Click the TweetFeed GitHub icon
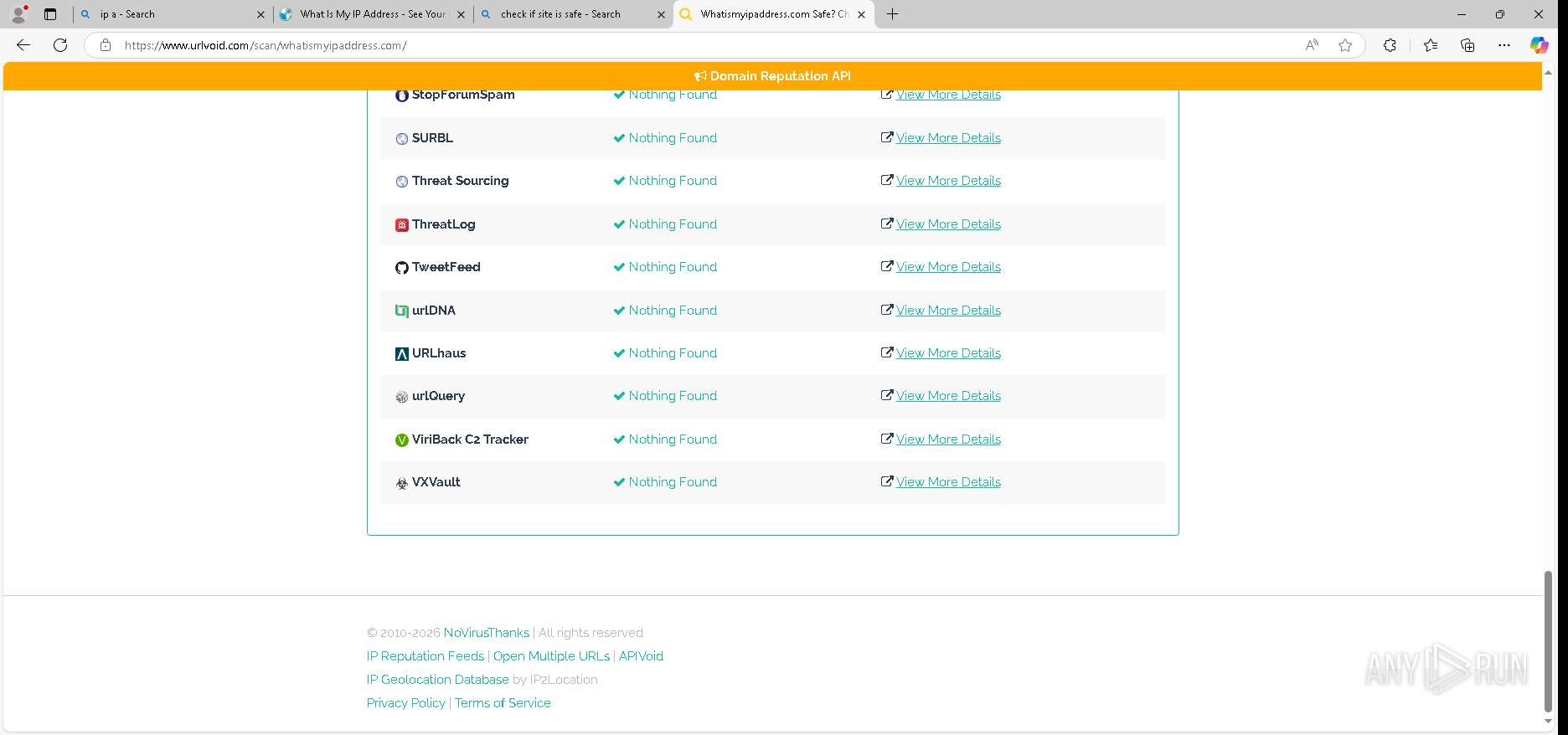The width and height of the screenshot is (1568, 735). (402, 268)
